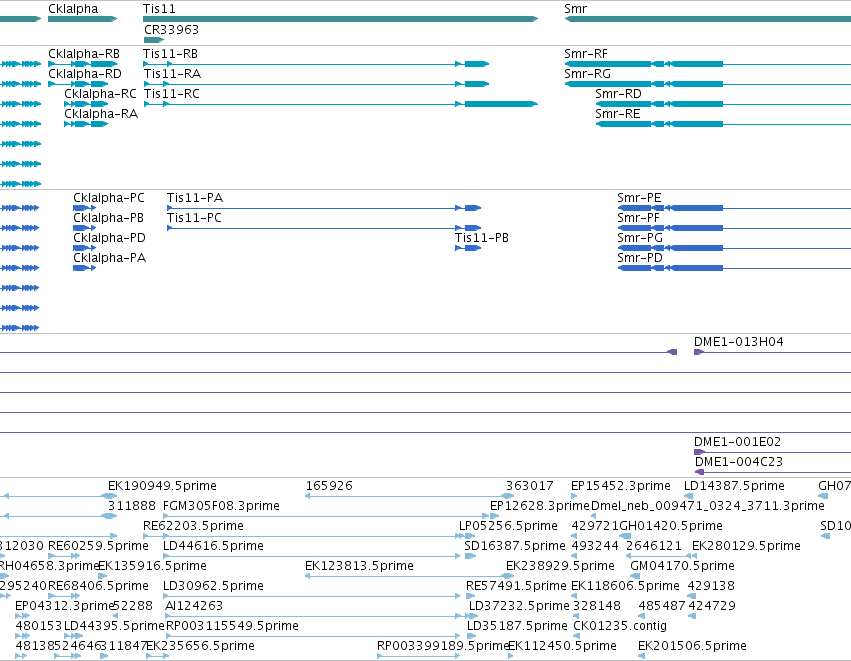
Task: Select EST EK135916.5prime
Action: tap(152, 566)
